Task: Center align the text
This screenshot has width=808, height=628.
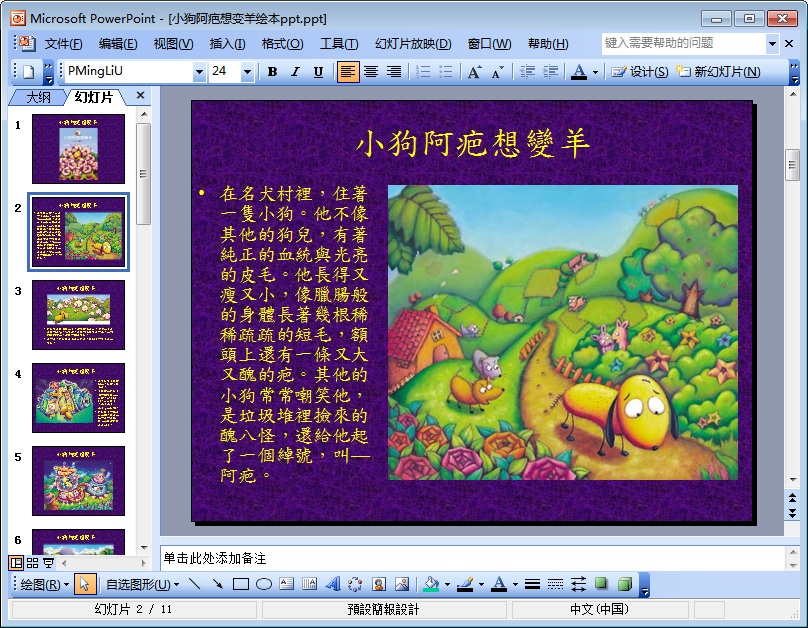Action: tap(371, 72)
